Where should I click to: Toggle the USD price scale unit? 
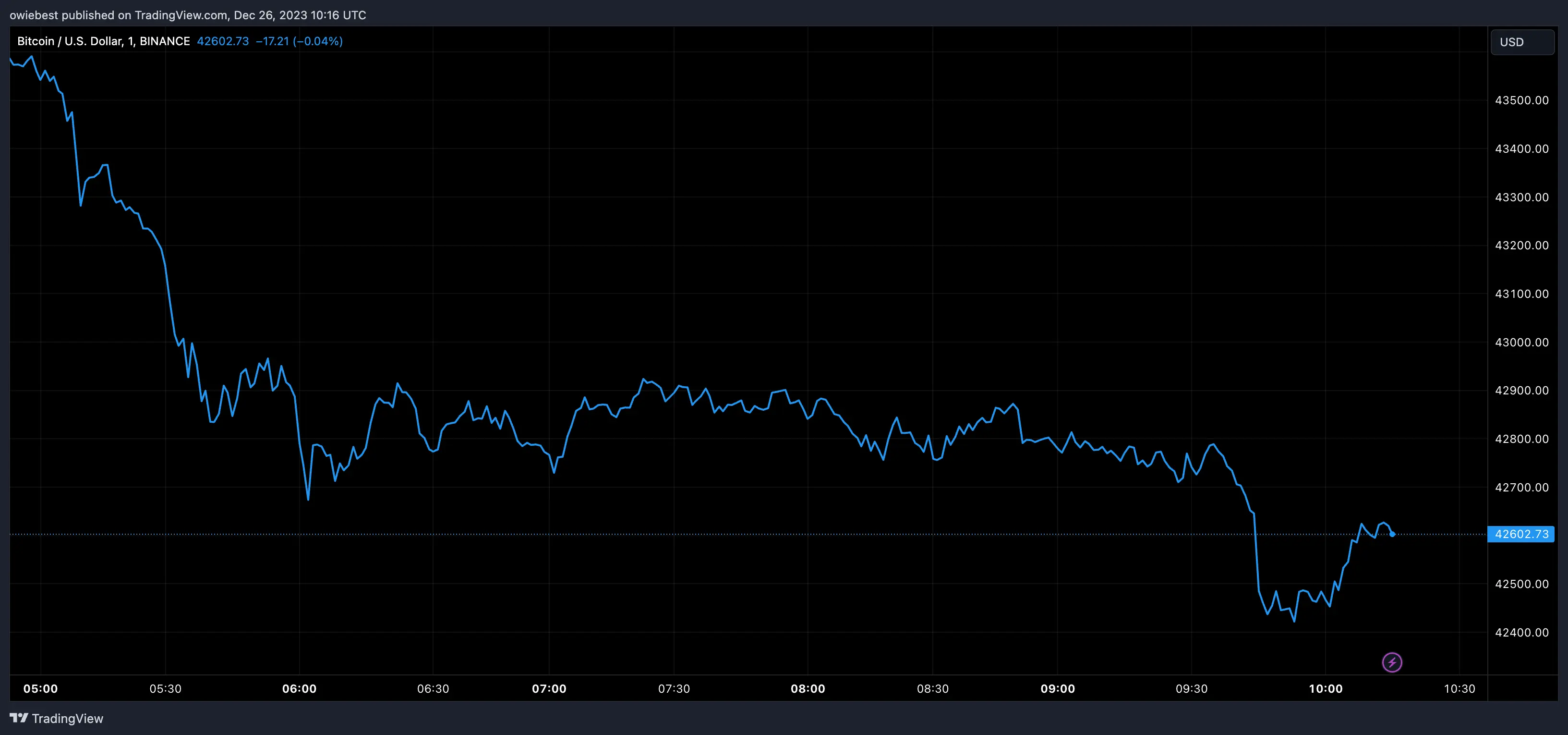(1522, 41)
